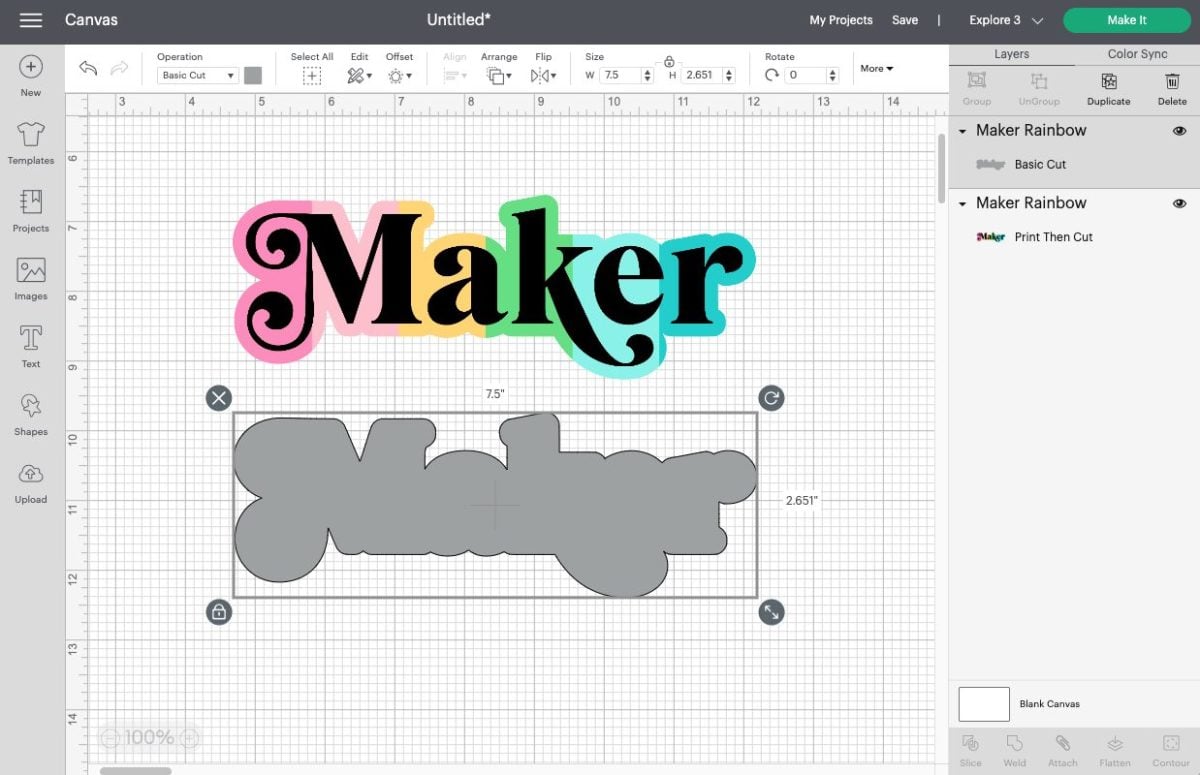Click the Duplicate layer icon

click(1108, 81)
